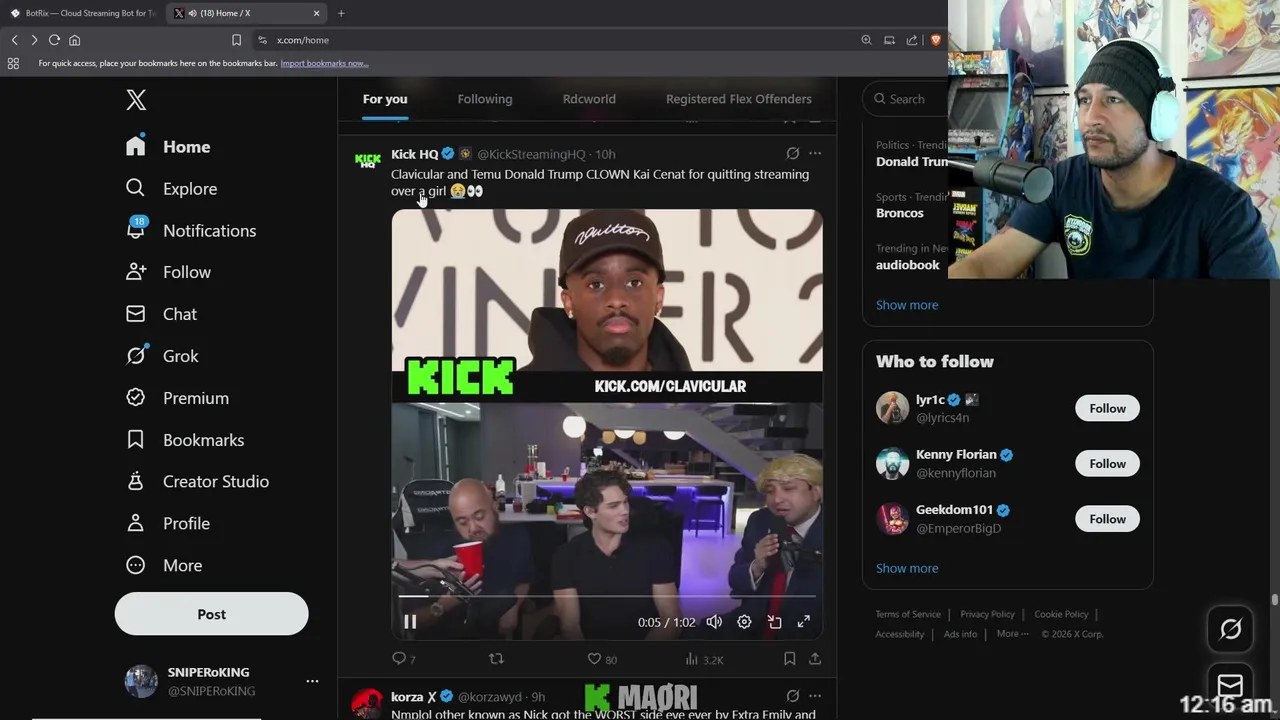
Task: Click the Post button
Action: pyautogui.click(x=211, y=614)
